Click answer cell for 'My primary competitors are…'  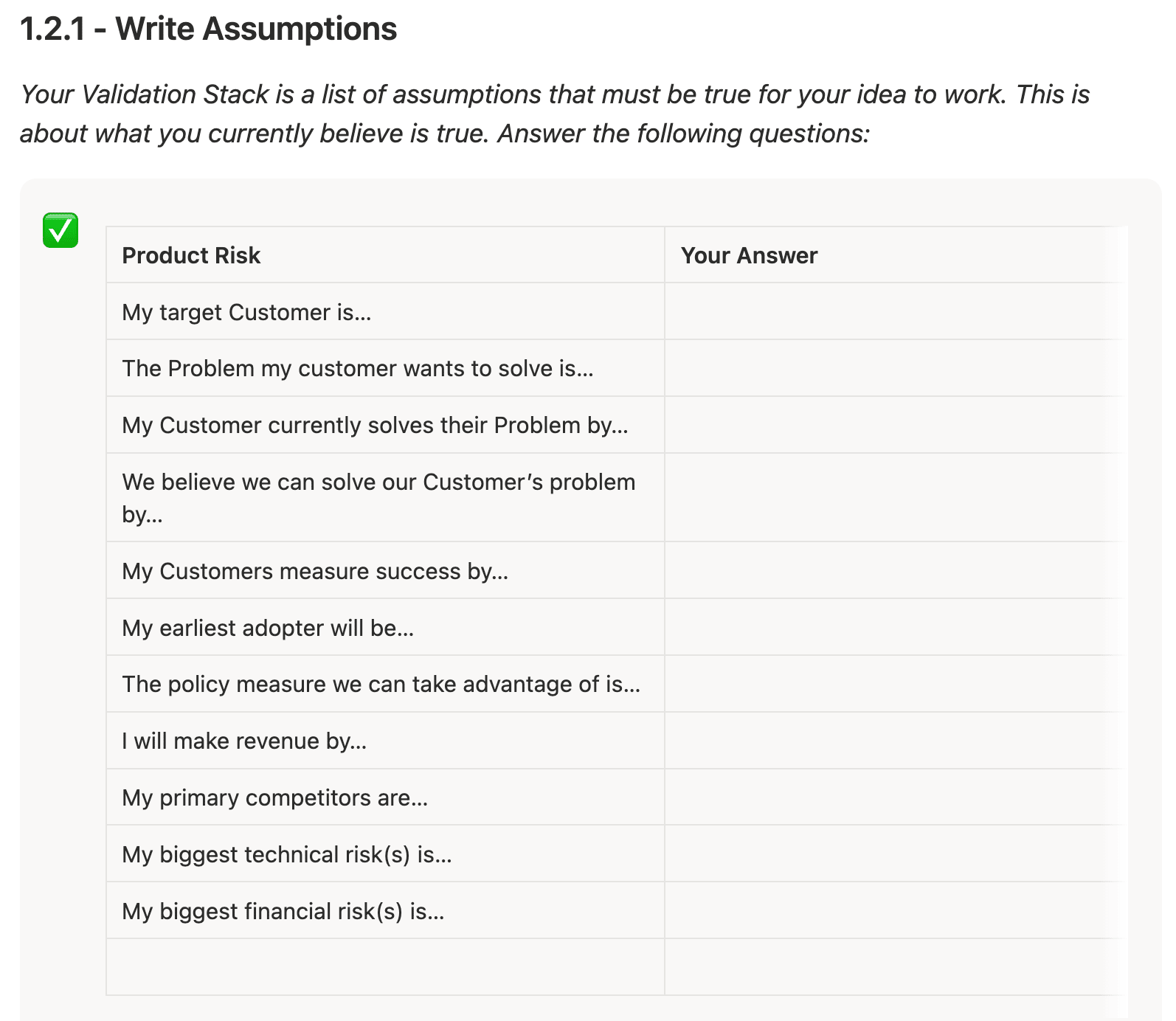pyautogui.click(x=895, y=797)
